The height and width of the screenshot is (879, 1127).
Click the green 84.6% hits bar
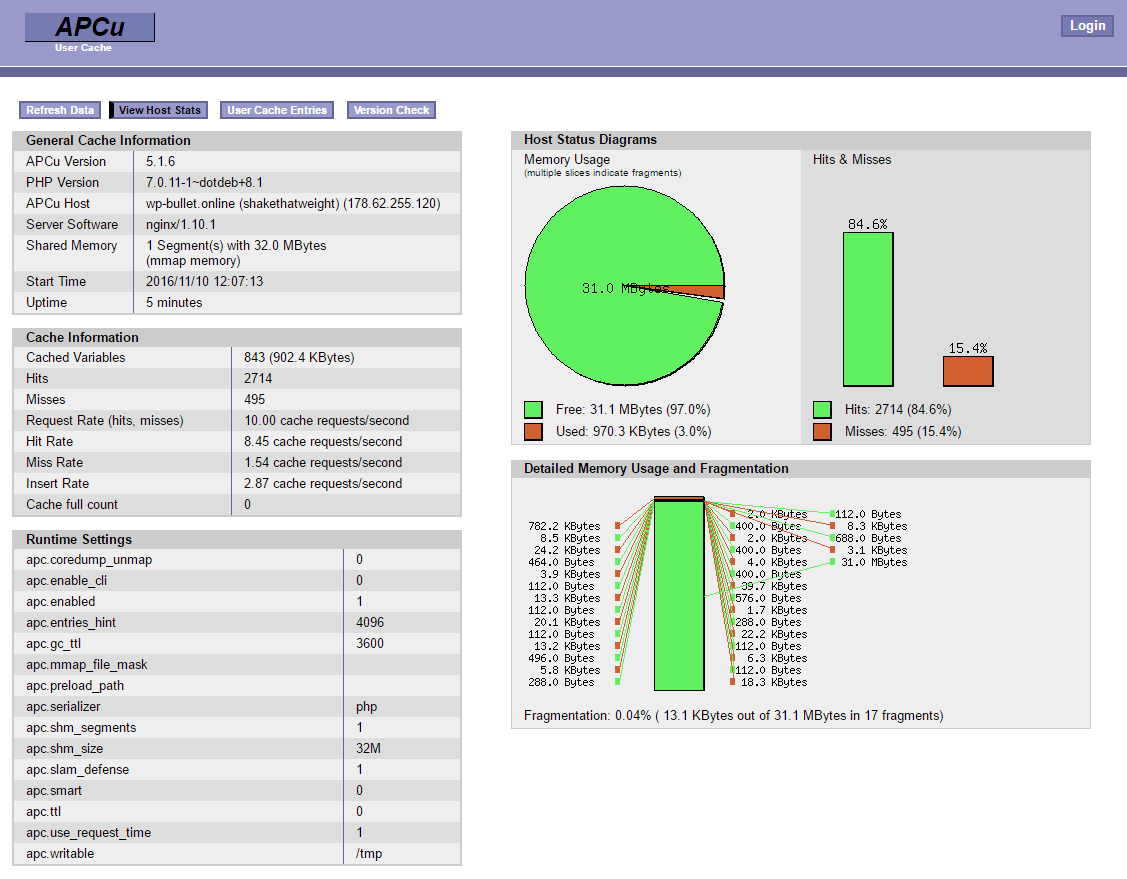pos(868,309)
